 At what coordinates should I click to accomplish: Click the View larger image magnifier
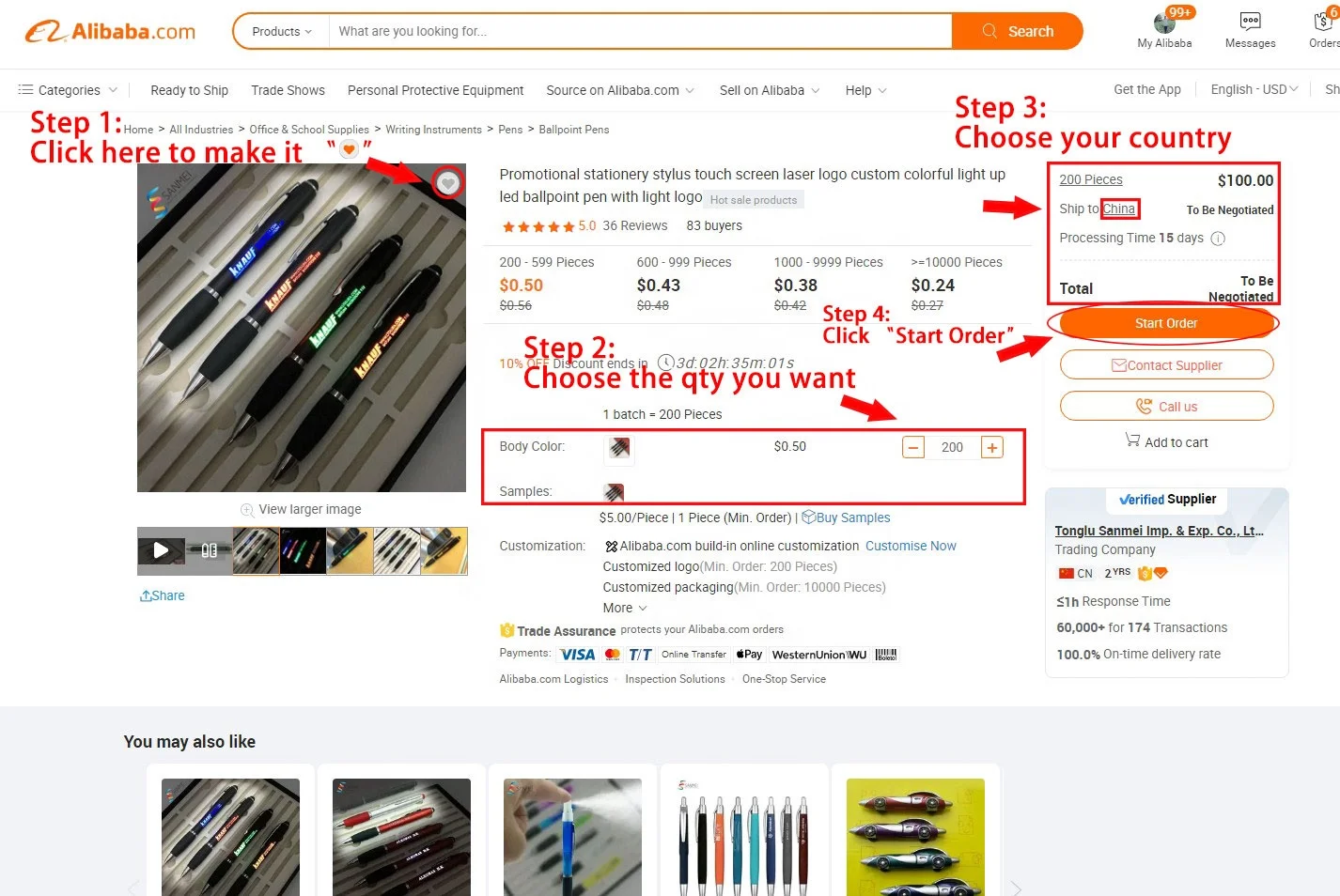click(247, 510)
